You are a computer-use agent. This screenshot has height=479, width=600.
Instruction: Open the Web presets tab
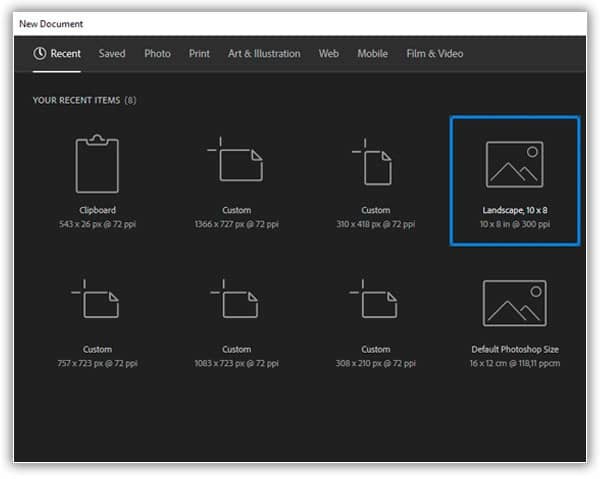tap(328, 54)
